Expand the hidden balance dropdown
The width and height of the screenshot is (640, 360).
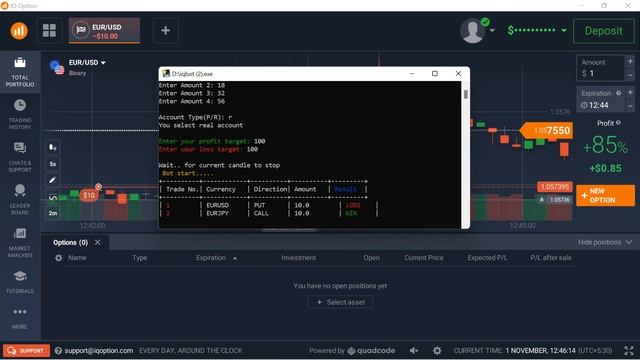pyautogui.click(x=564, y=31)
